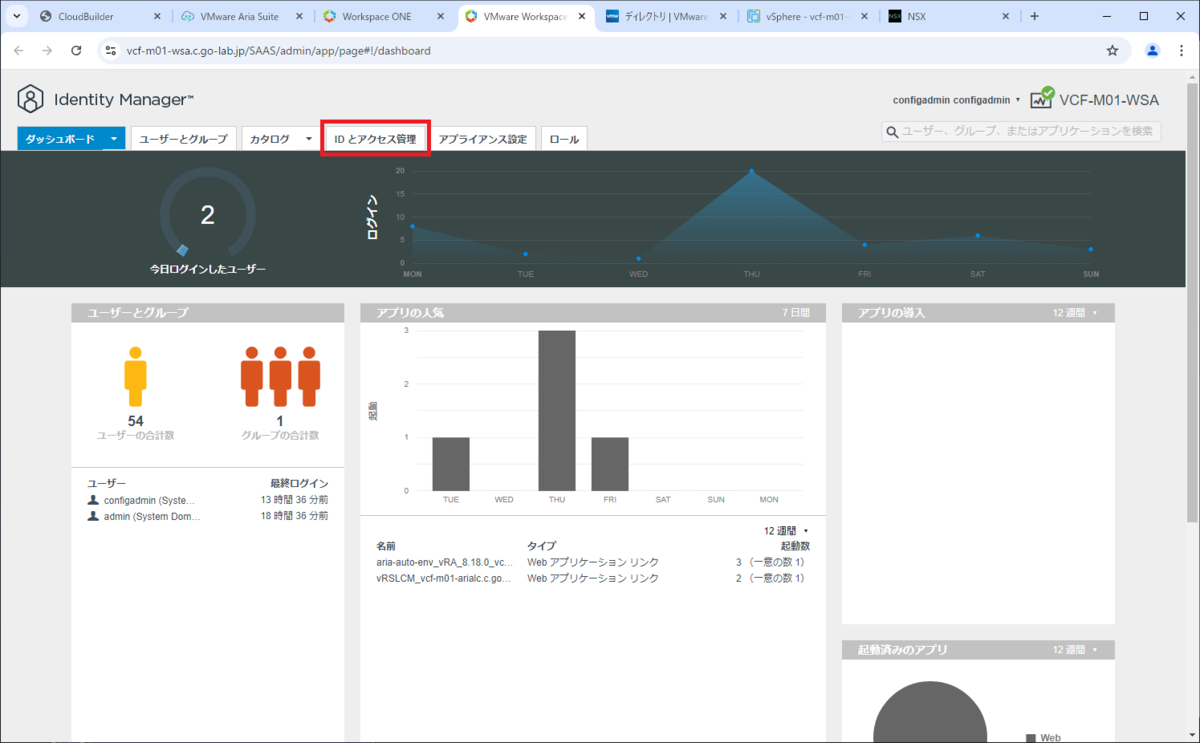Open the Chrome profile avatar icon
Screen dimensions: 1200x743
1152,50
